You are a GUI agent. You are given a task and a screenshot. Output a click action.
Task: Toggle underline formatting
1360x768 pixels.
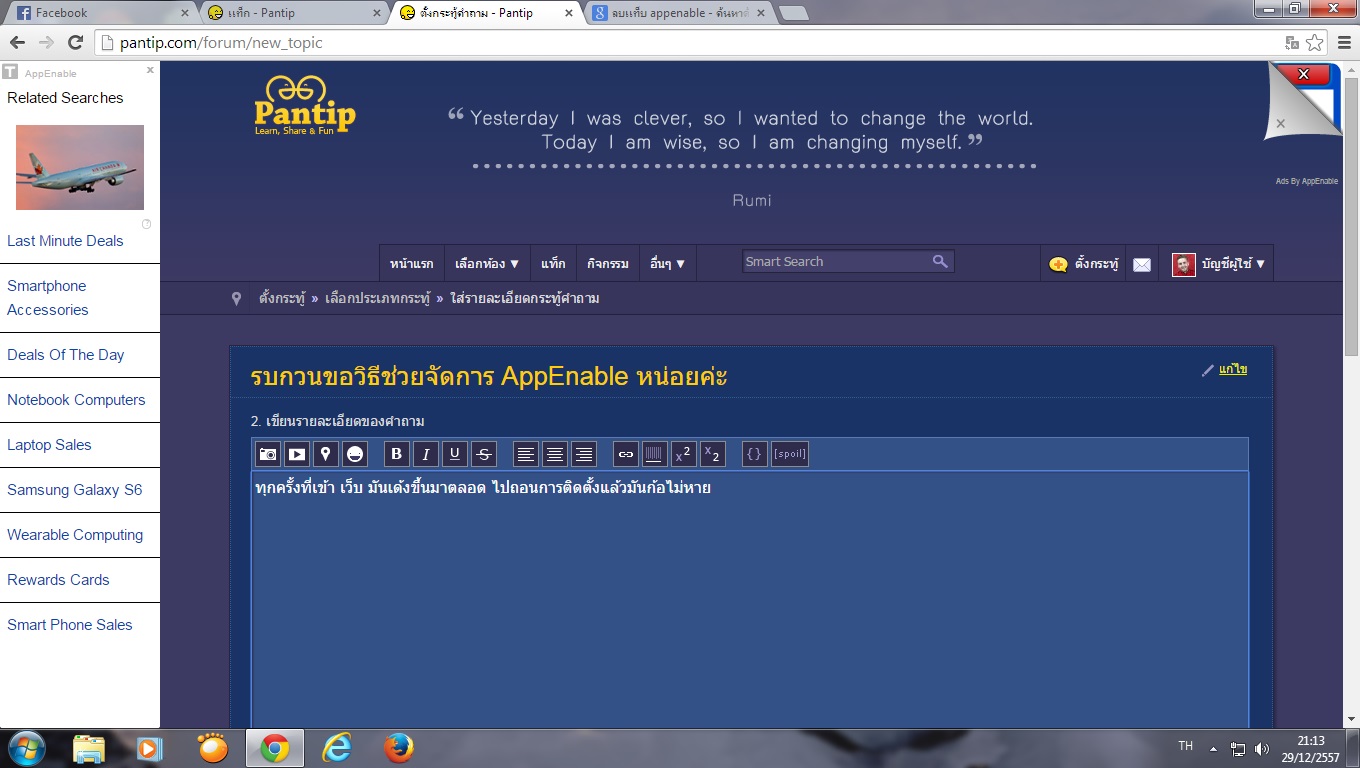(x=455, y=454)
